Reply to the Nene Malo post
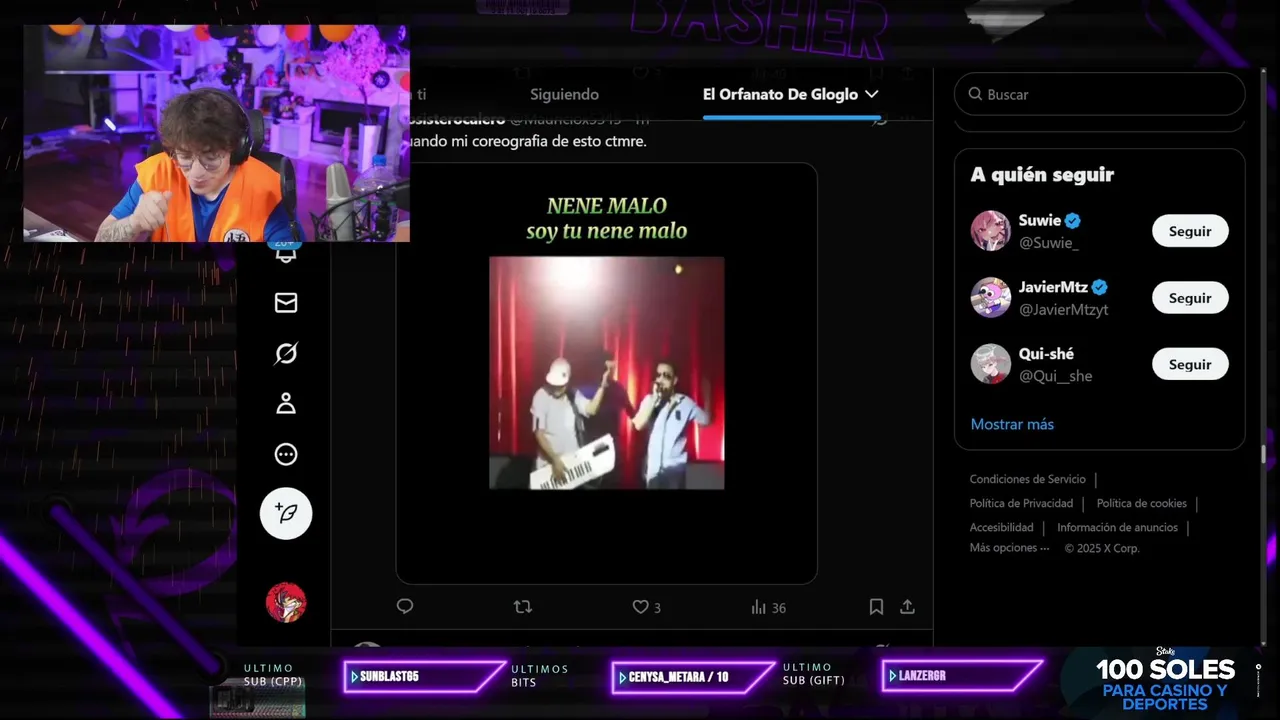This screenshot has height=720, width=1280. tap(405, 606)
